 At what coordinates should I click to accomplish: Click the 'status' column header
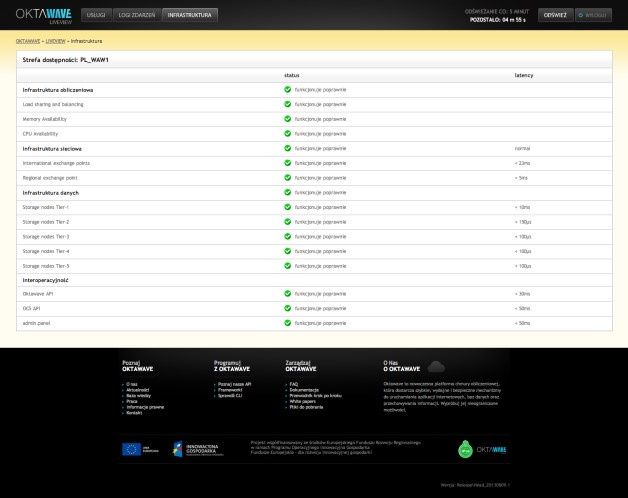click(x=292, y=75)
